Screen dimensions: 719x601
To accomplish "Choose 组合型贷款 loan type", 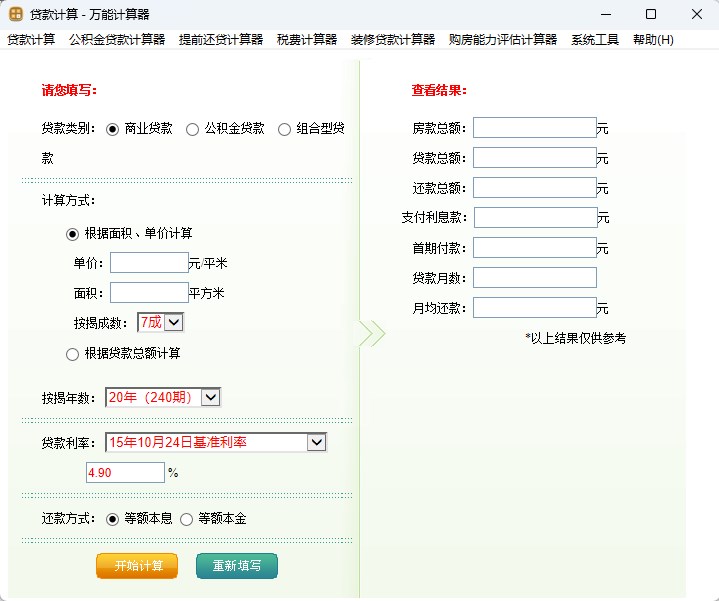I will point(284,129).
